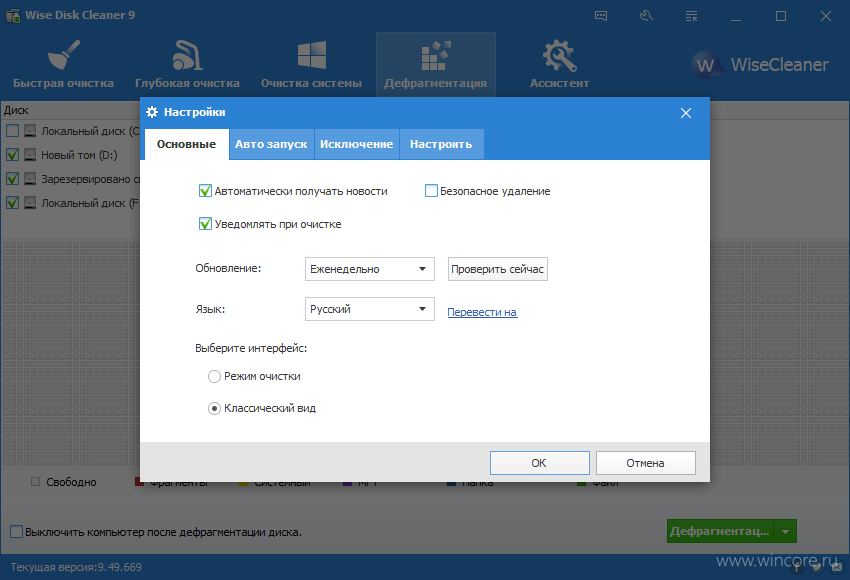Click the Диск column header
This screenshot has width=850, height=580.
(x=16, y=110)
